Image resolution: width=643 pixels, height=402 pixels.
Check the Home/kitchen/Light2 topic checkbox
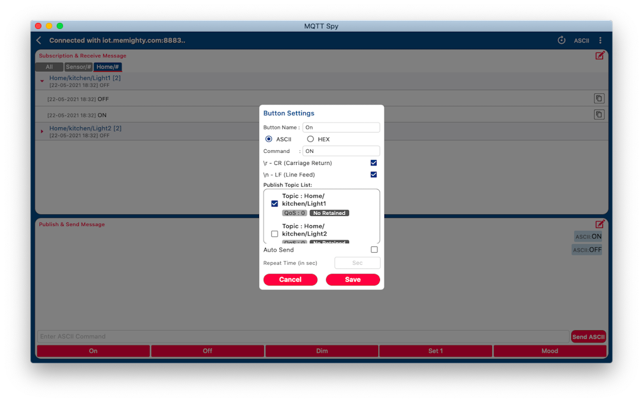point(274,234)
